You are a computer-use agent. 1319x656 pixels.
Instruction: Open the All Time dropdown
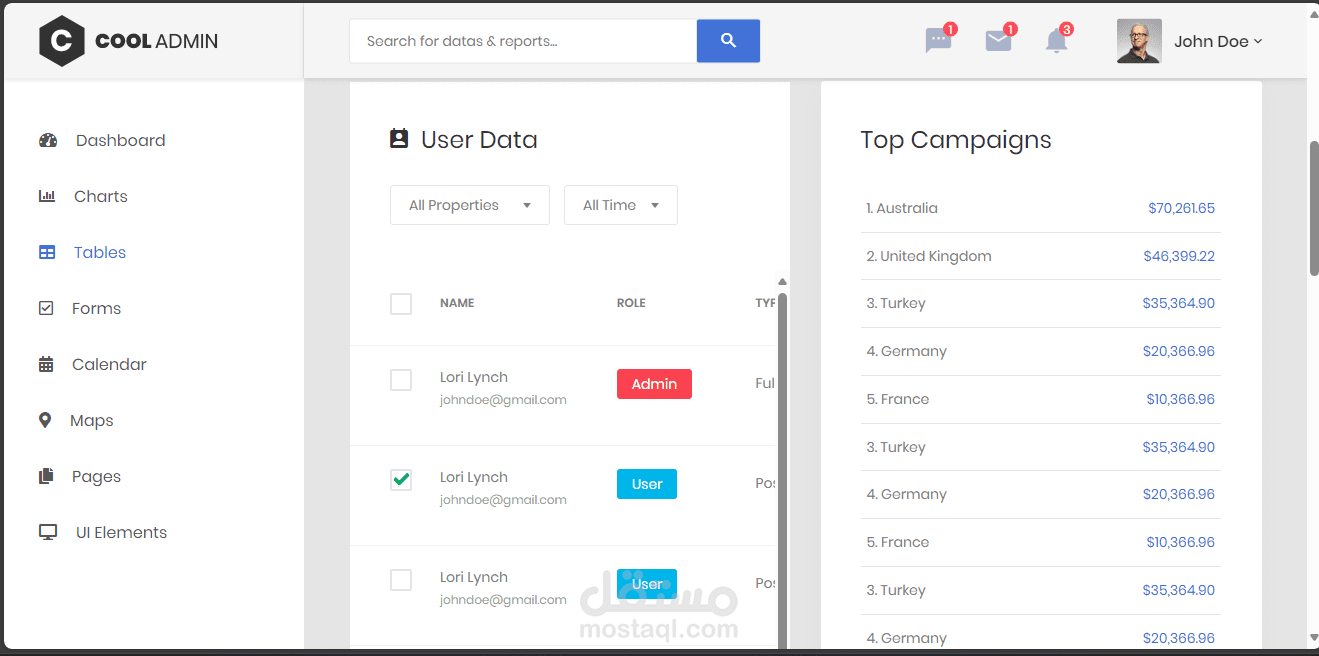[x=621, y=205]
